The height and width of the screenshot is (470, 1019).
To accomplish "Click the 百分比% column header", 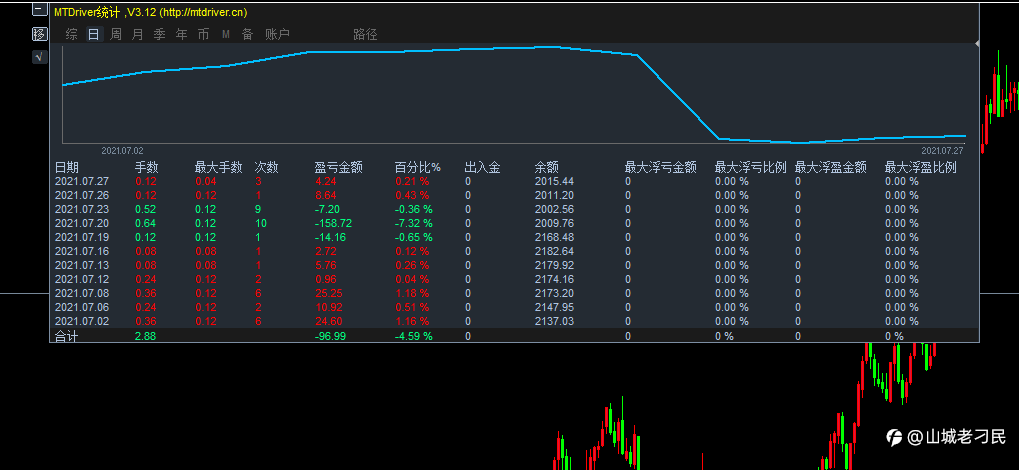I will [x=418, y=168].
